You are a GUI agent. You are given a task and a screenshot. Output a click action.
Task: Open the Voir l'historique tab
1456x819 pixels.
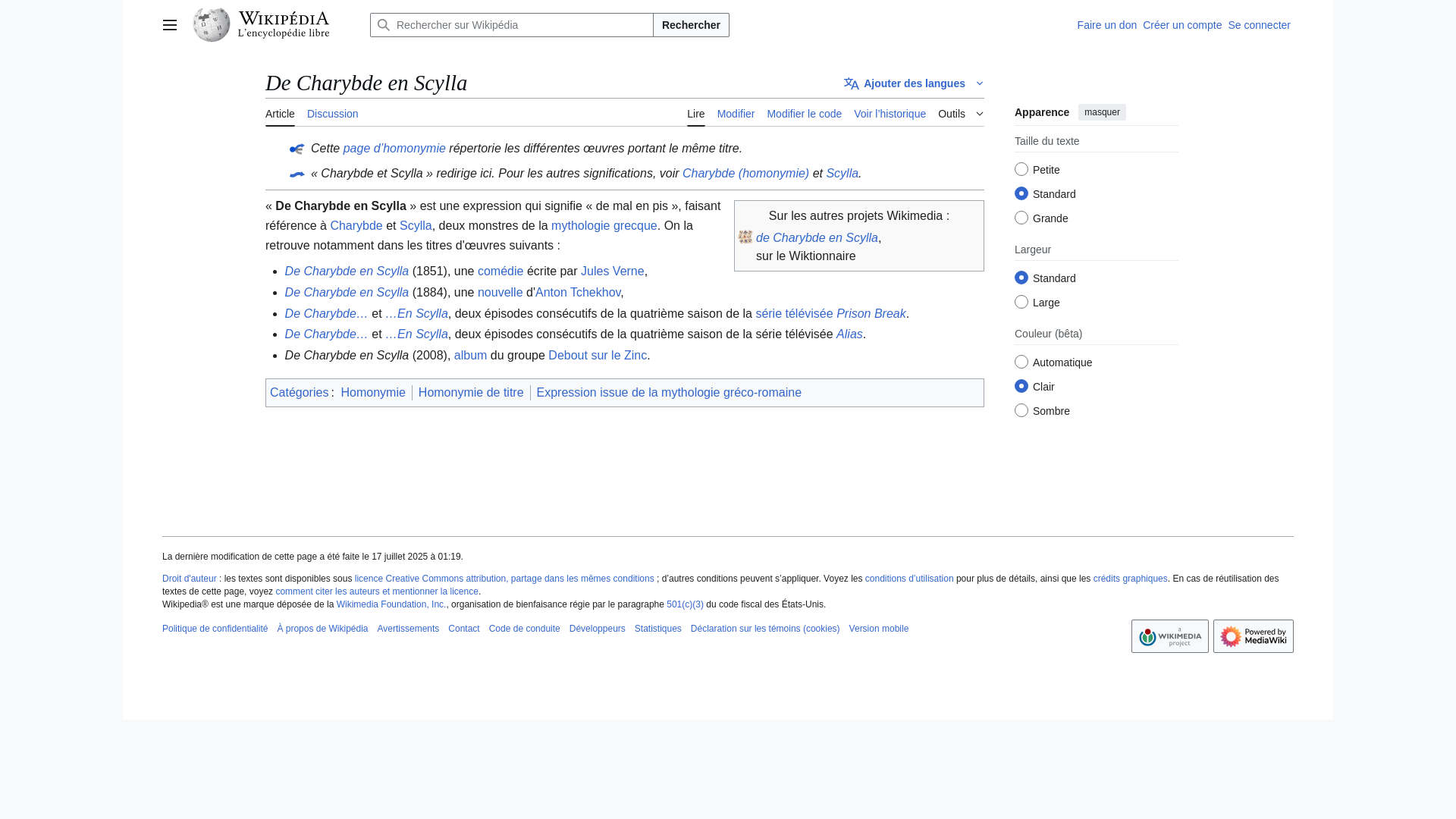click(890, 114)
